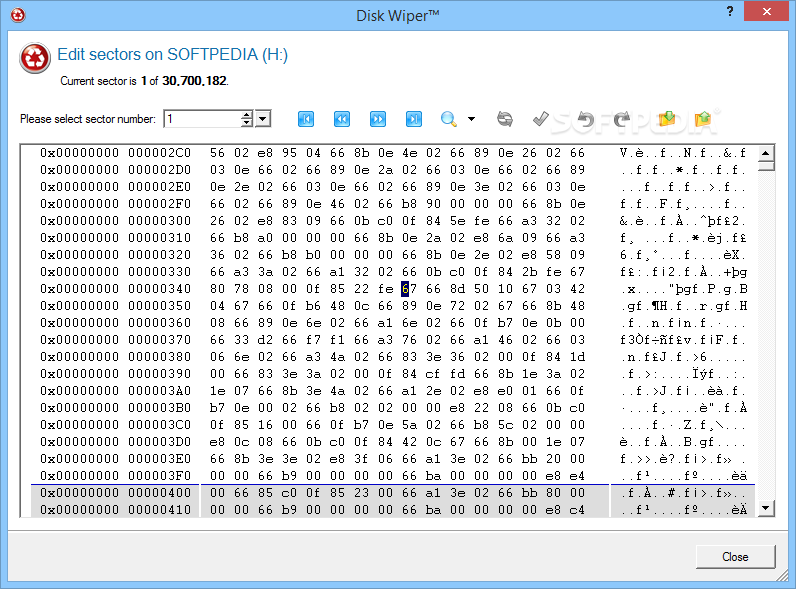Click first byte 56 in row 000002C0
Viewport: 796px width, 589px height.
click(217, 153)
